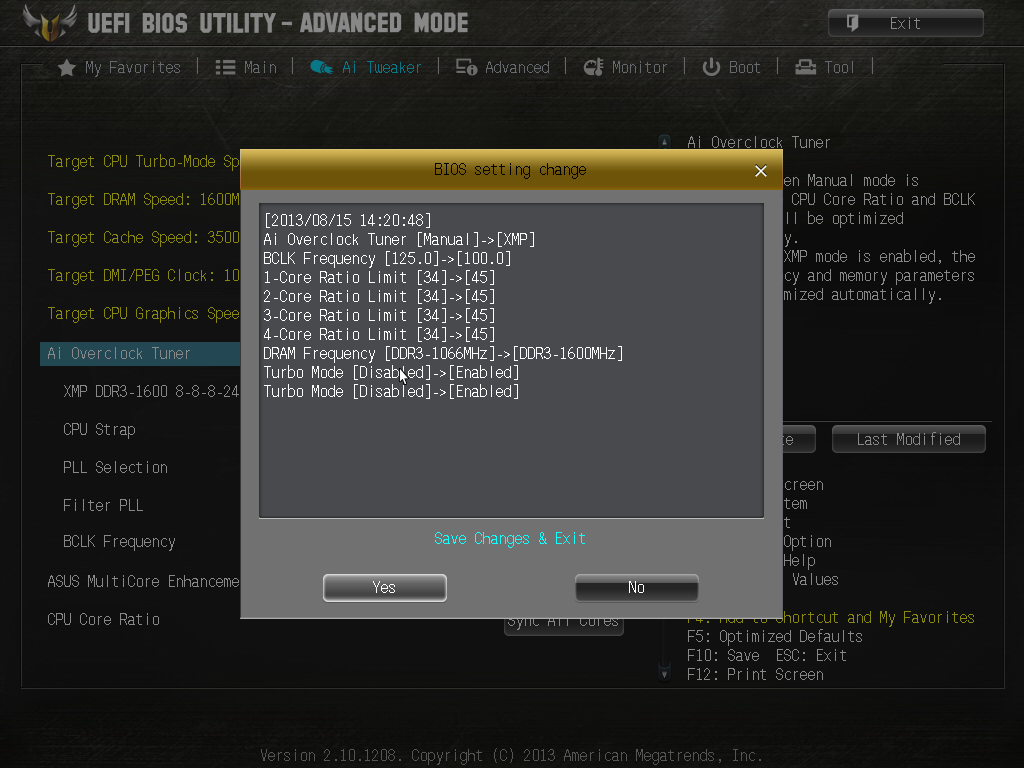Click the DRAM Frequency DDR3-1066MHz change line

(443, 353)
